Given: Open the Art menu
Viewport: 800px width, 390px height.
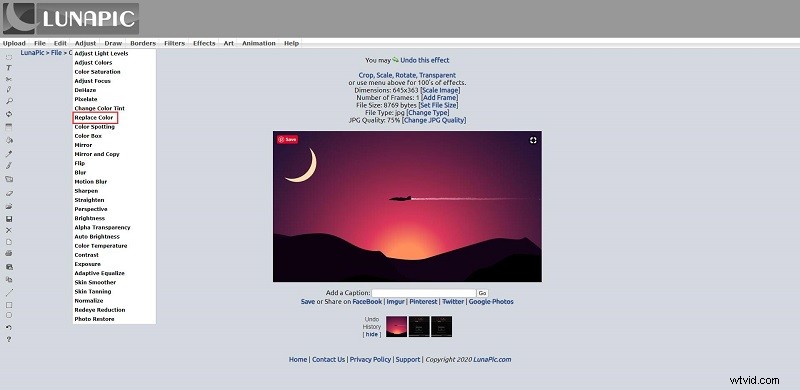Looking at the screenshot, I should (229, 43).
